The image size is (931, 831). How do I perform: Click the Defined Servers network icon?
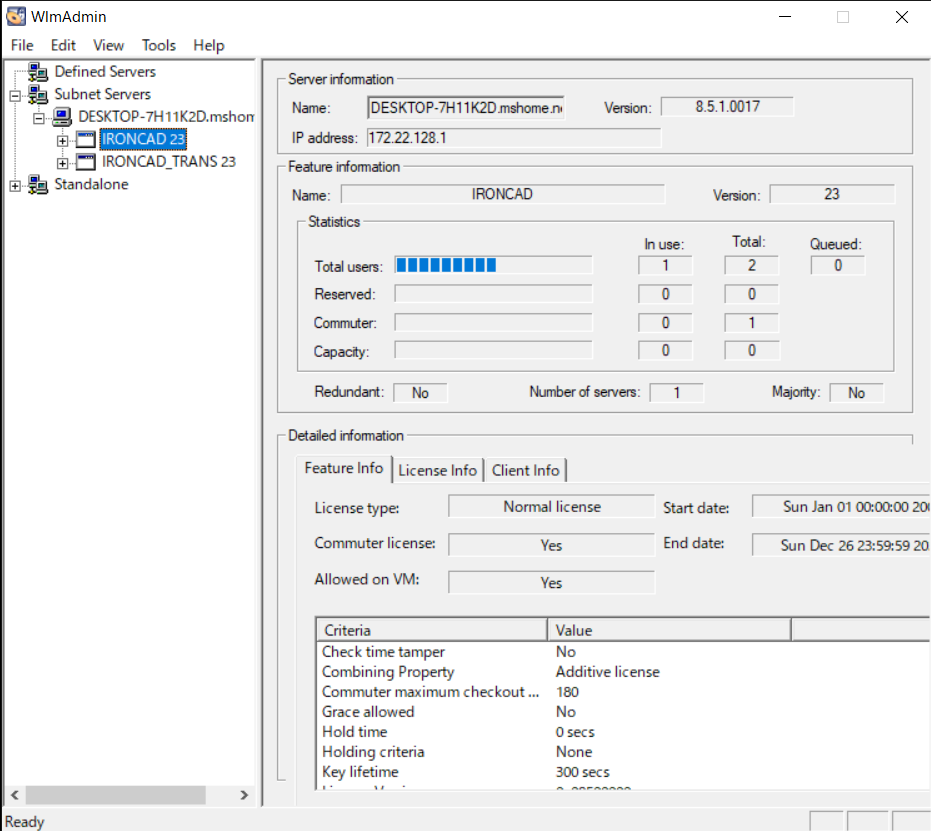point(38,72)
